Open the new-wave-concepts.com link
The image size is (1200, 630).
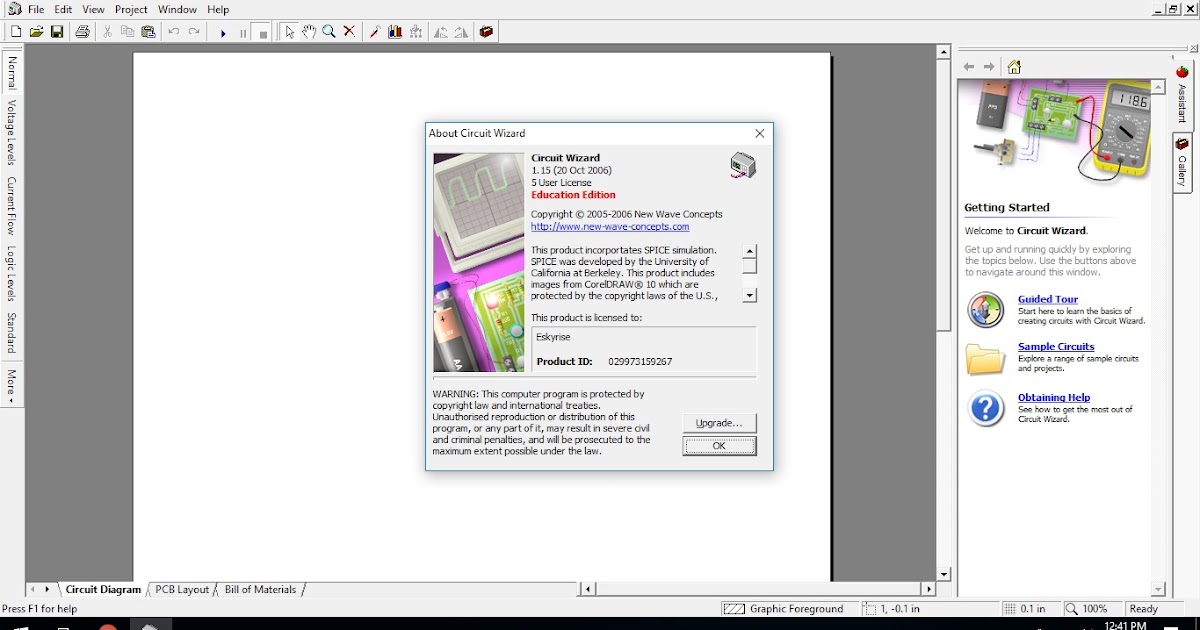click(610, 227)
